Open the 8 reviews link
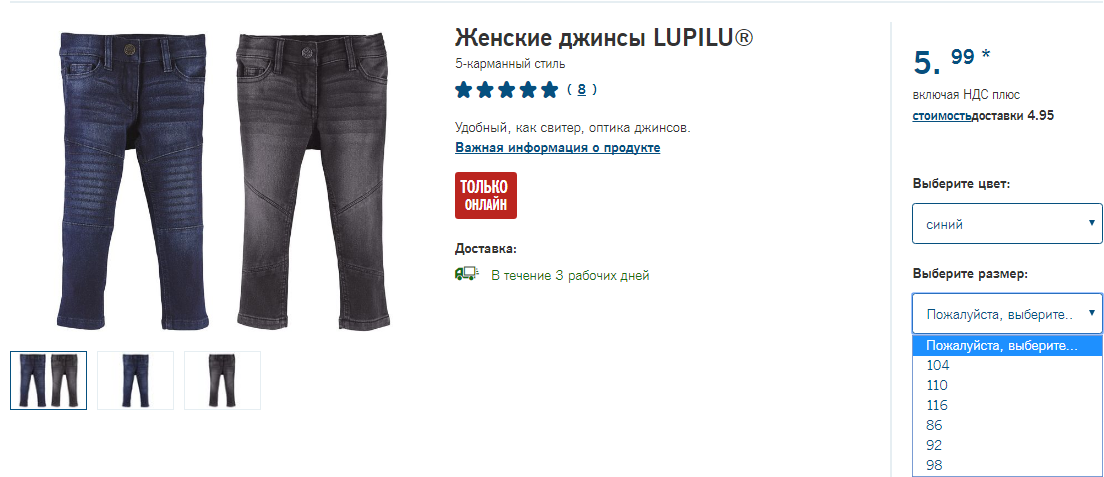 [x=582, y=89]
